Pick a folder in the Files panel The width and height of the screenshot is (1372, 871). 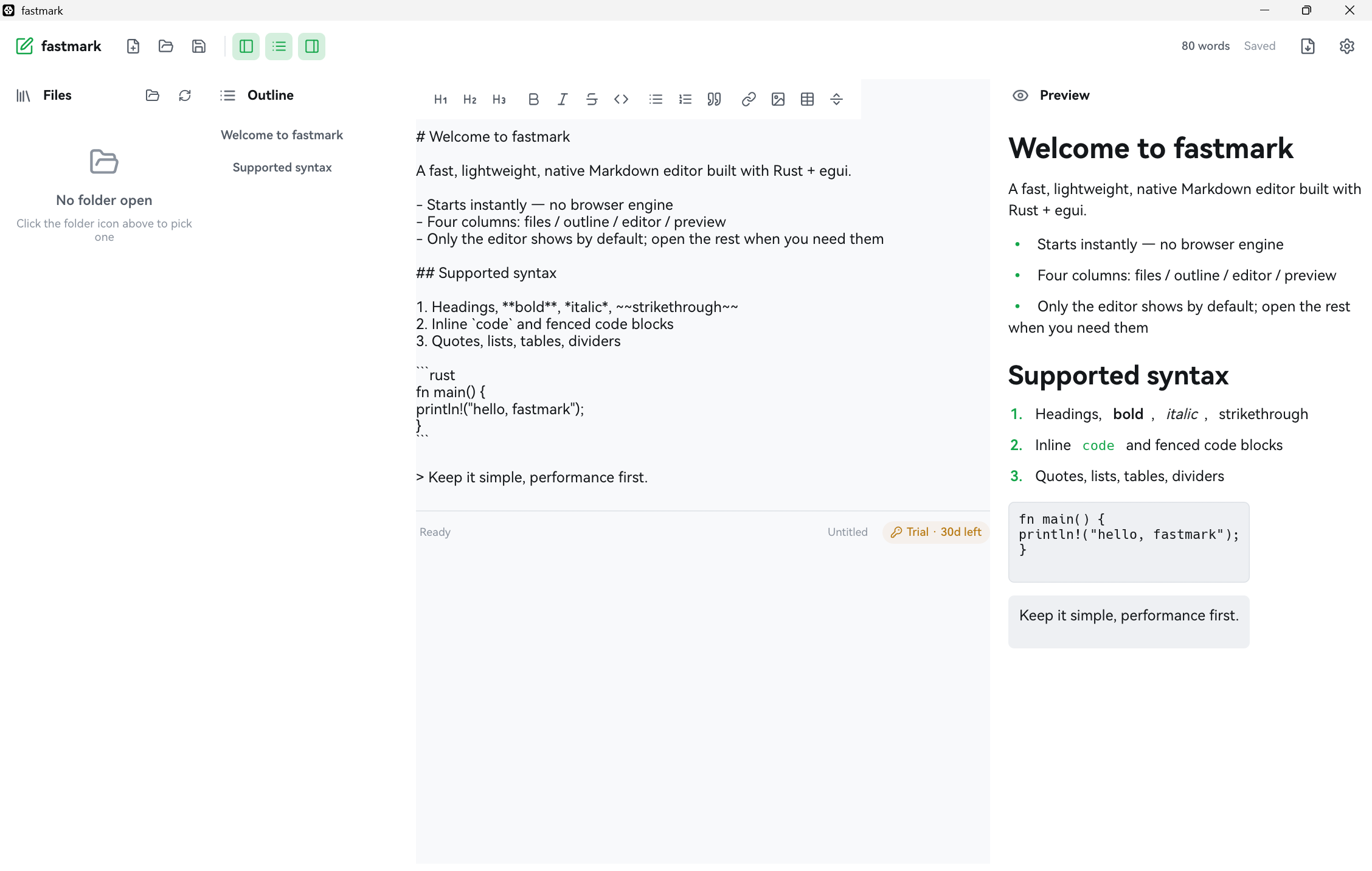[153, 95]
